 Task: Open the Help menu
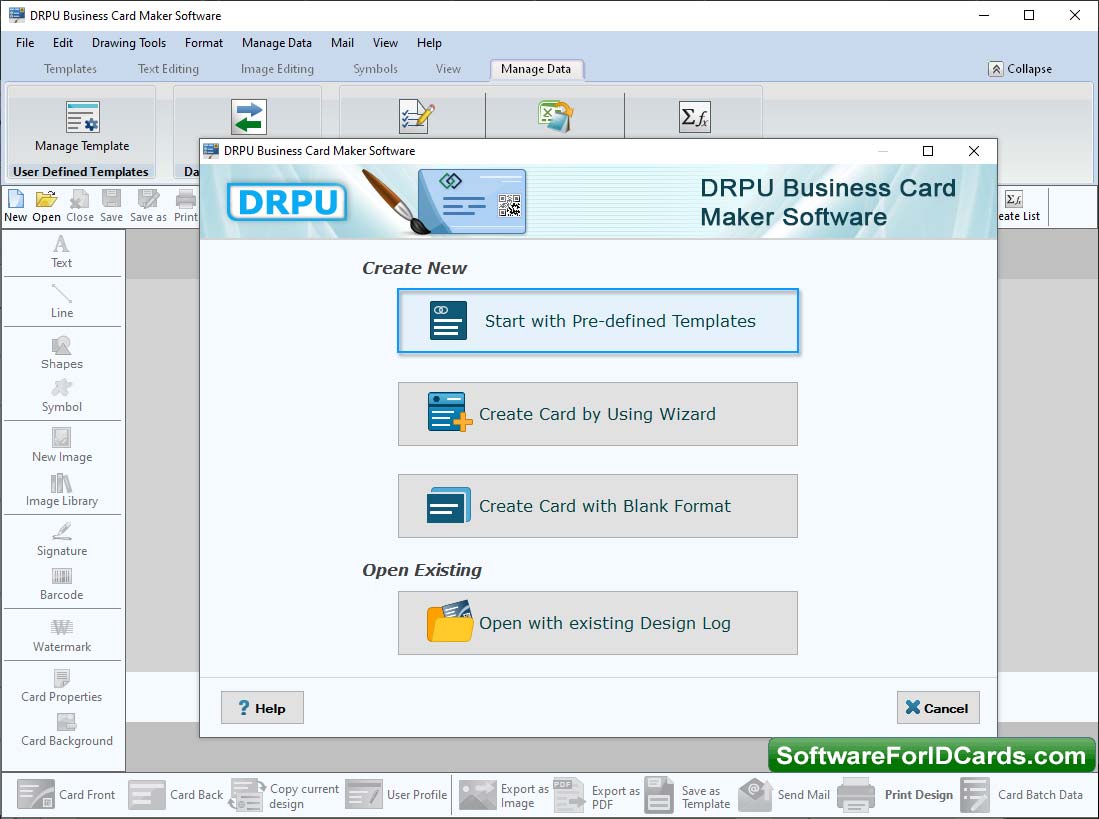pyautogui.click(x=429, y=43)
